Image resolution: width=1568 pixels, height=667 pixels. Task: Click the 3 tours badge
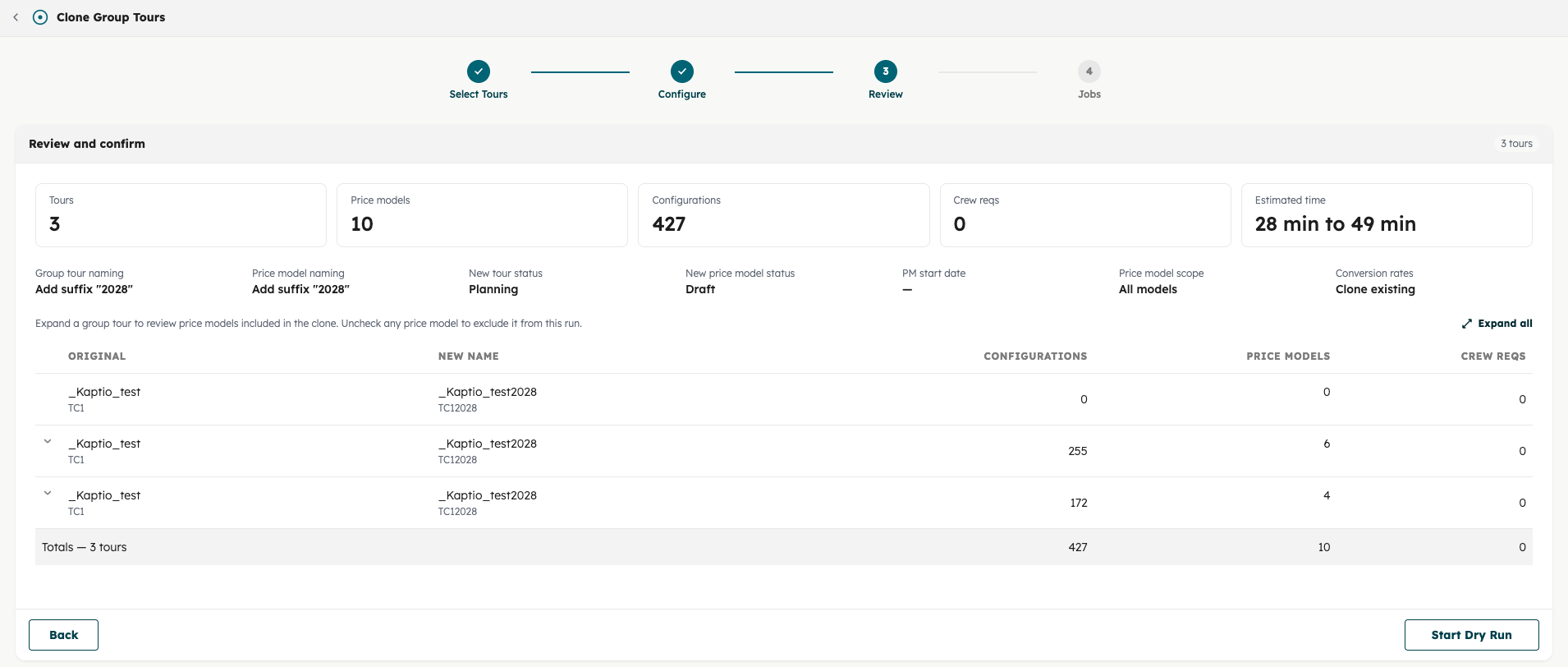point(1516,144)
